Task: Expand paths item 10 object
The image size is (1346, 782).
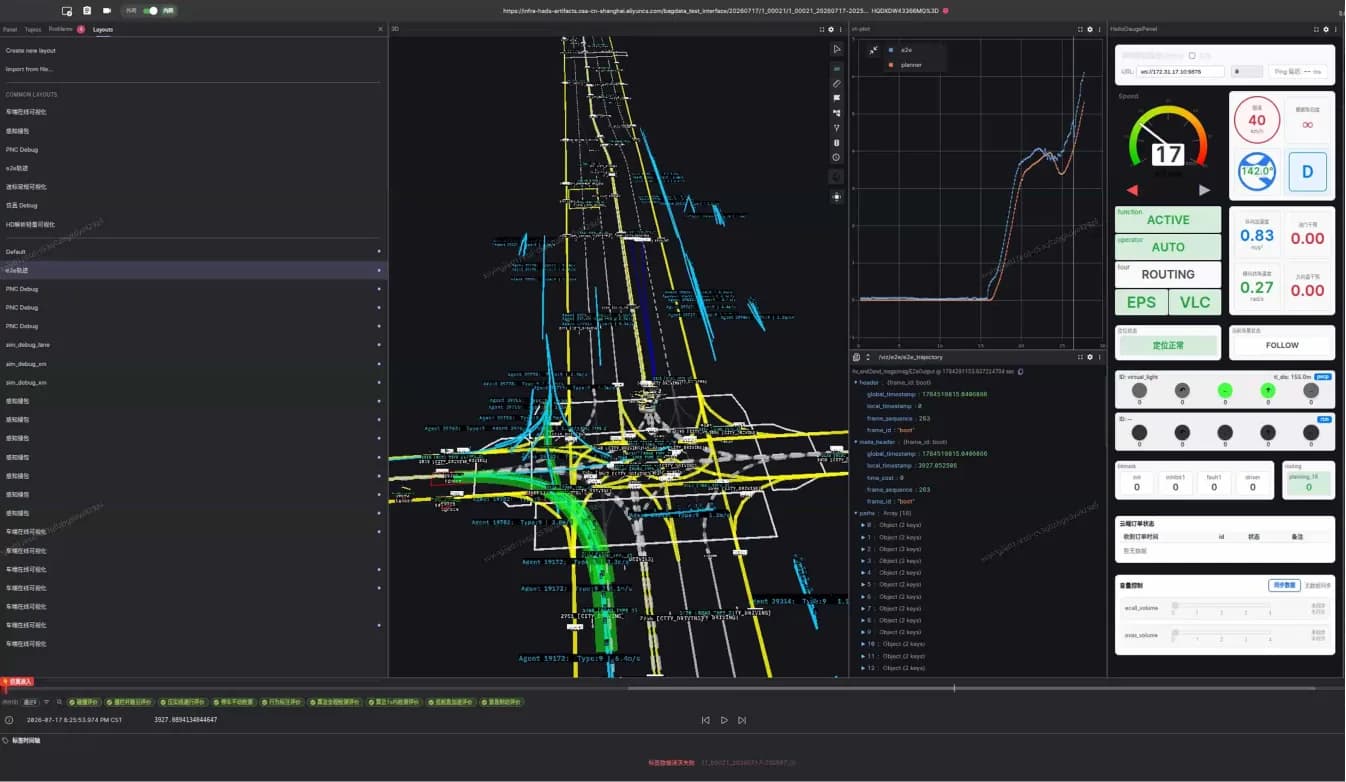Action: point(864,644)
